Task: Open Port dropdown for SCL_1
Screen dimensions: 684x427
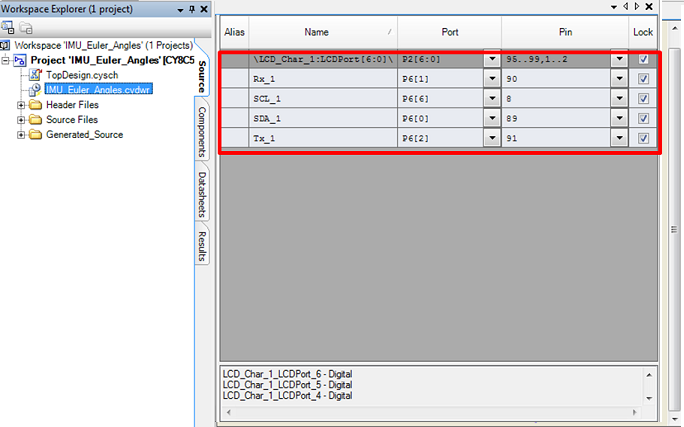Action: point(491,98)
